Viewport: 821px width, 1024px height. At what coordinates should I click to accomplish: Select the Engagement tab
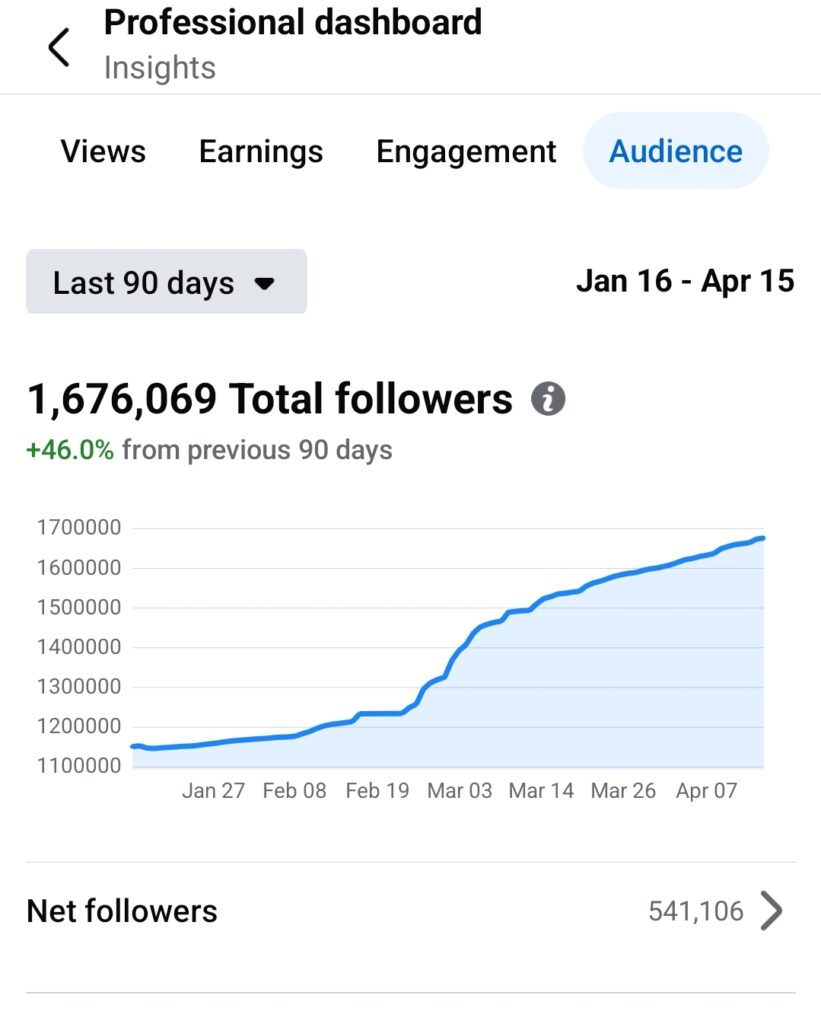point(466,151)
